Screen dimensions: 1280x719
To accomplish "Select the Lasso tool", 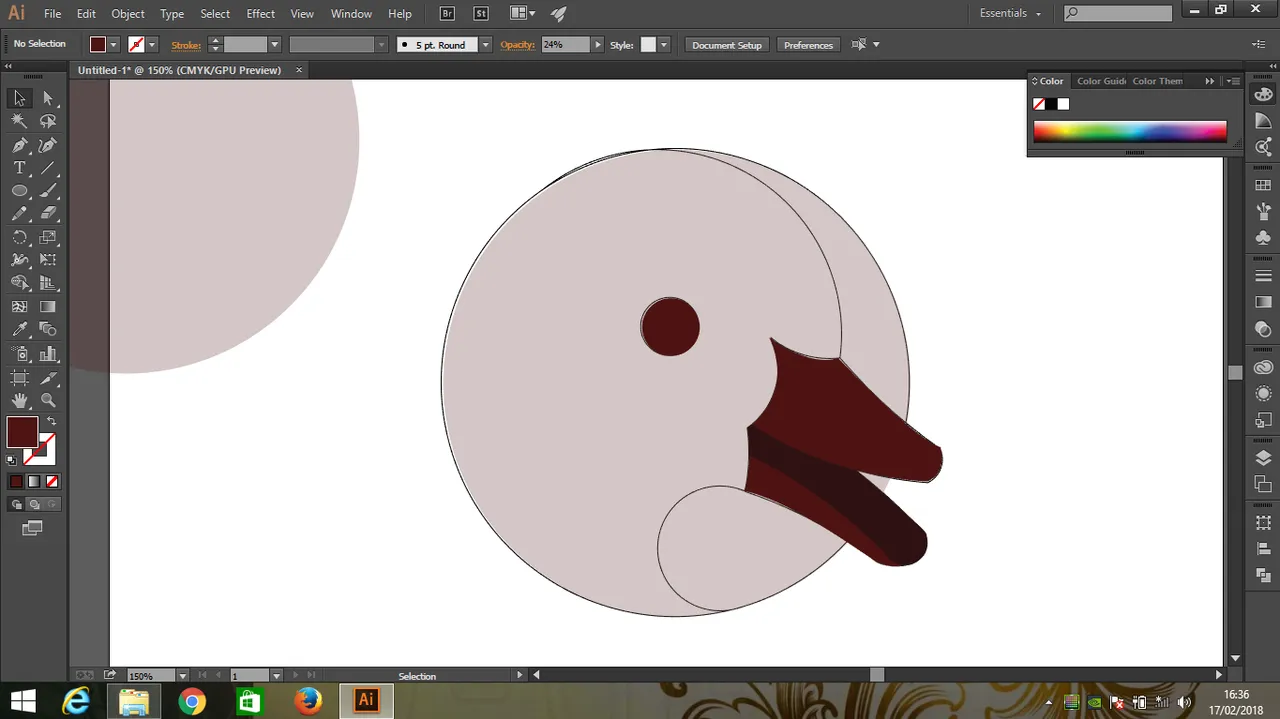I will 48,121.
